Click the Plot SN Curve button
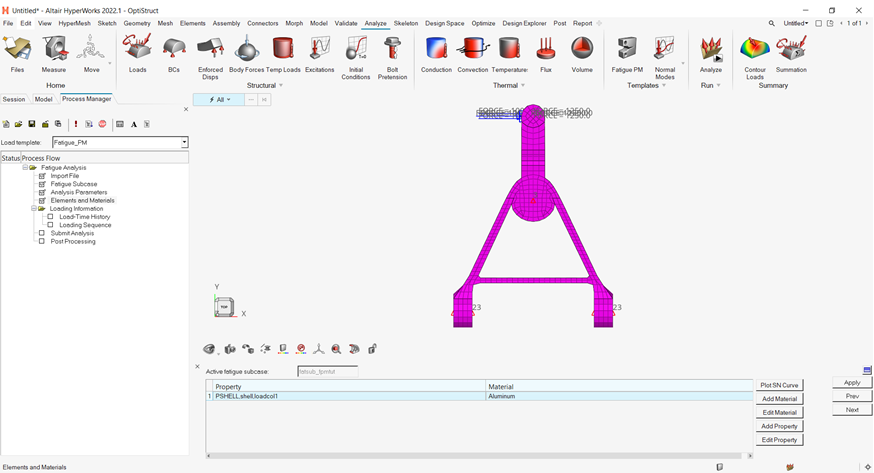This screenshot has width=874, height=473. coord(779,385)
